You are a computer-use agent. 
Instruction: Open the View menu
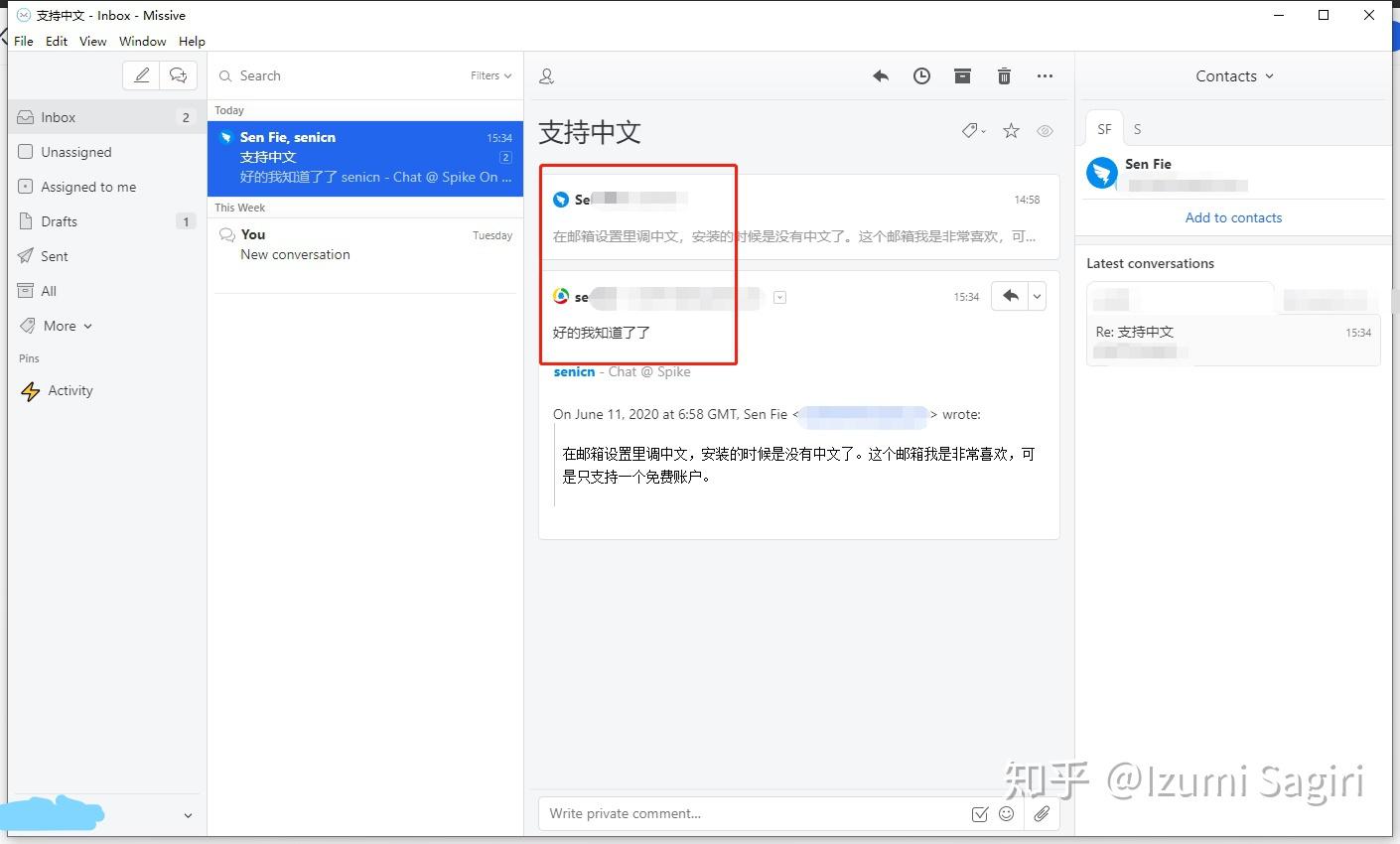[x=92, y=41]
